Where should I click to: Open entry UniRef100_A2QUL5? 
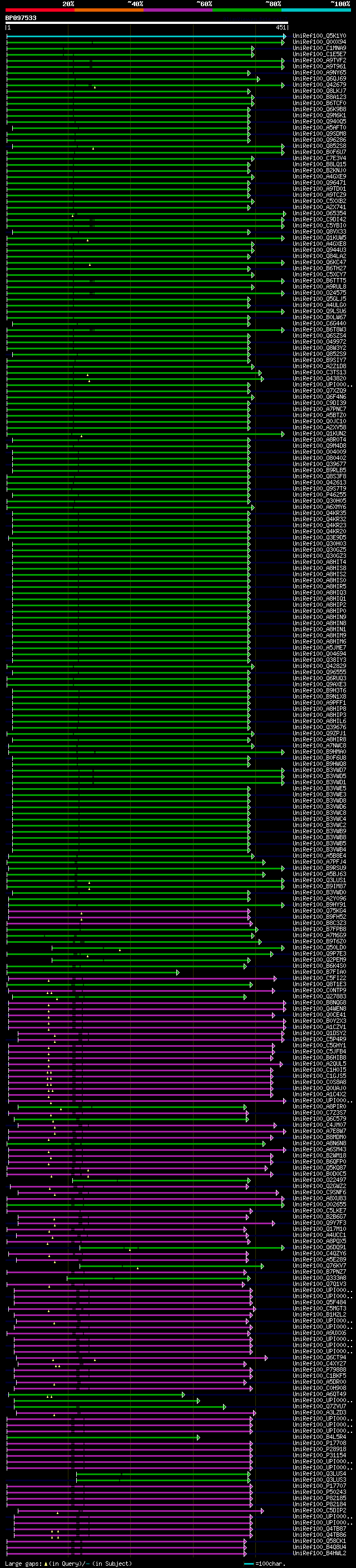click(x=319, y=1064)
